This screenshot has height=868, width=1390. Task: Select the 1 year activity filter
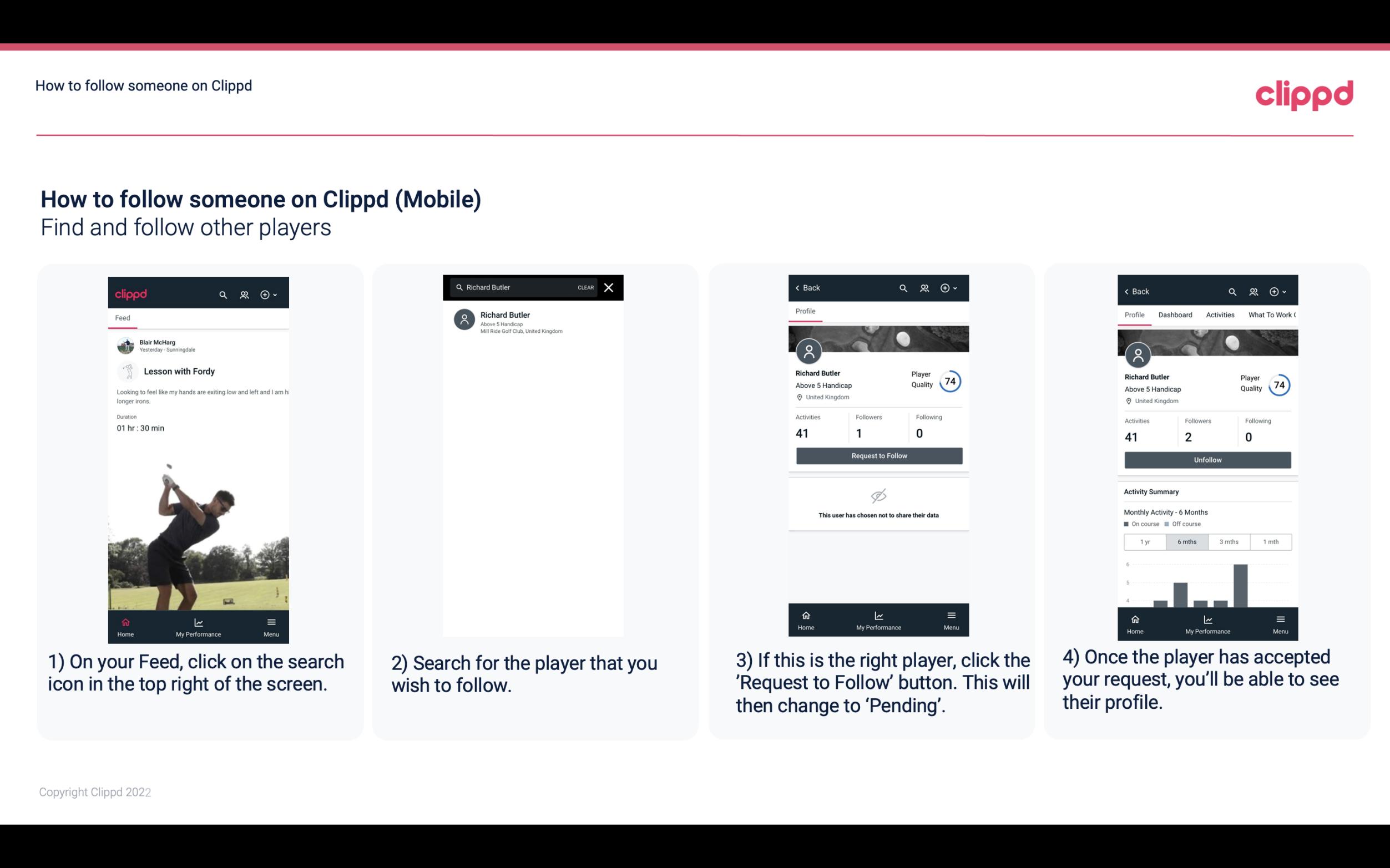1145,541
